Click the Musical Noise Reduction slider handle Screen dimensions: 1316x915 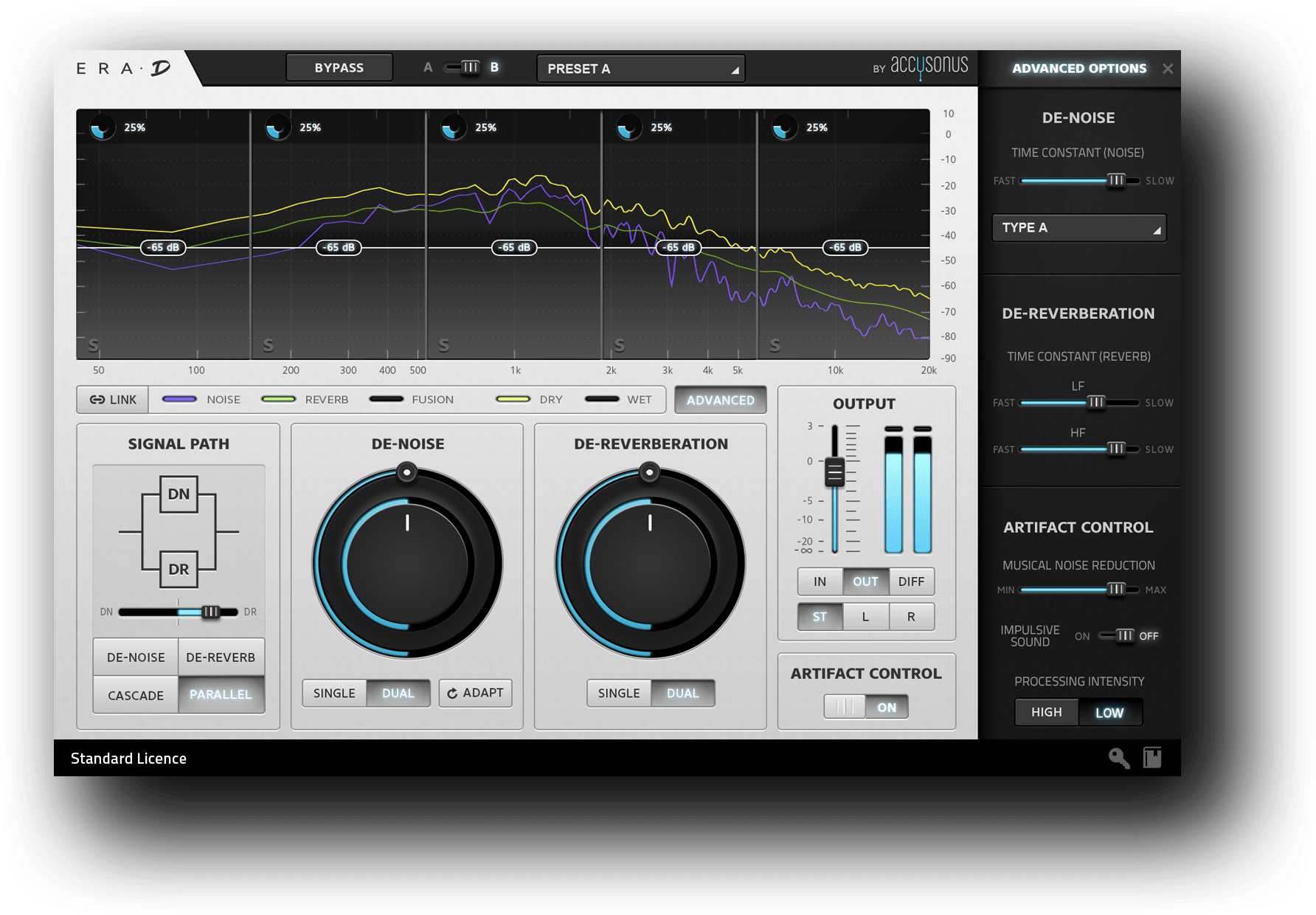point(1117,589)
